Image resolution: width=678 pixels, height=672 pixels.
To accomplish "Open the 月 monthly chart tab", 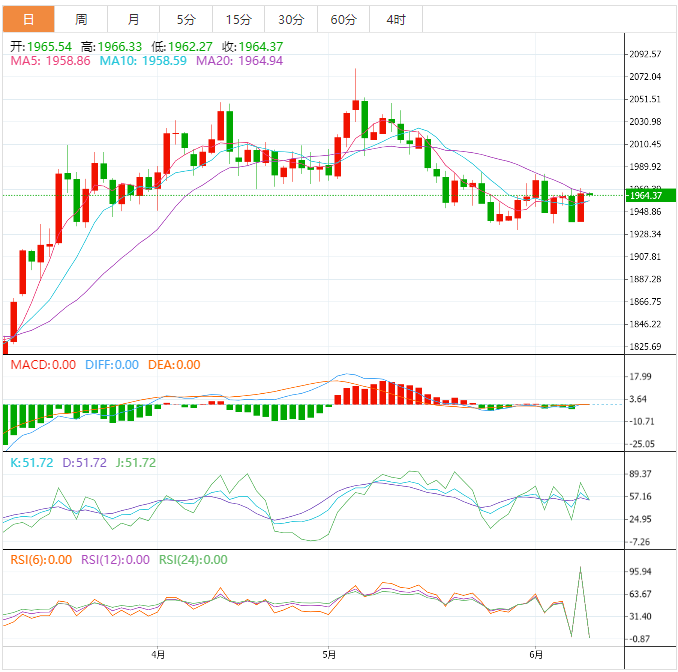I will click(x=134, y=19).
